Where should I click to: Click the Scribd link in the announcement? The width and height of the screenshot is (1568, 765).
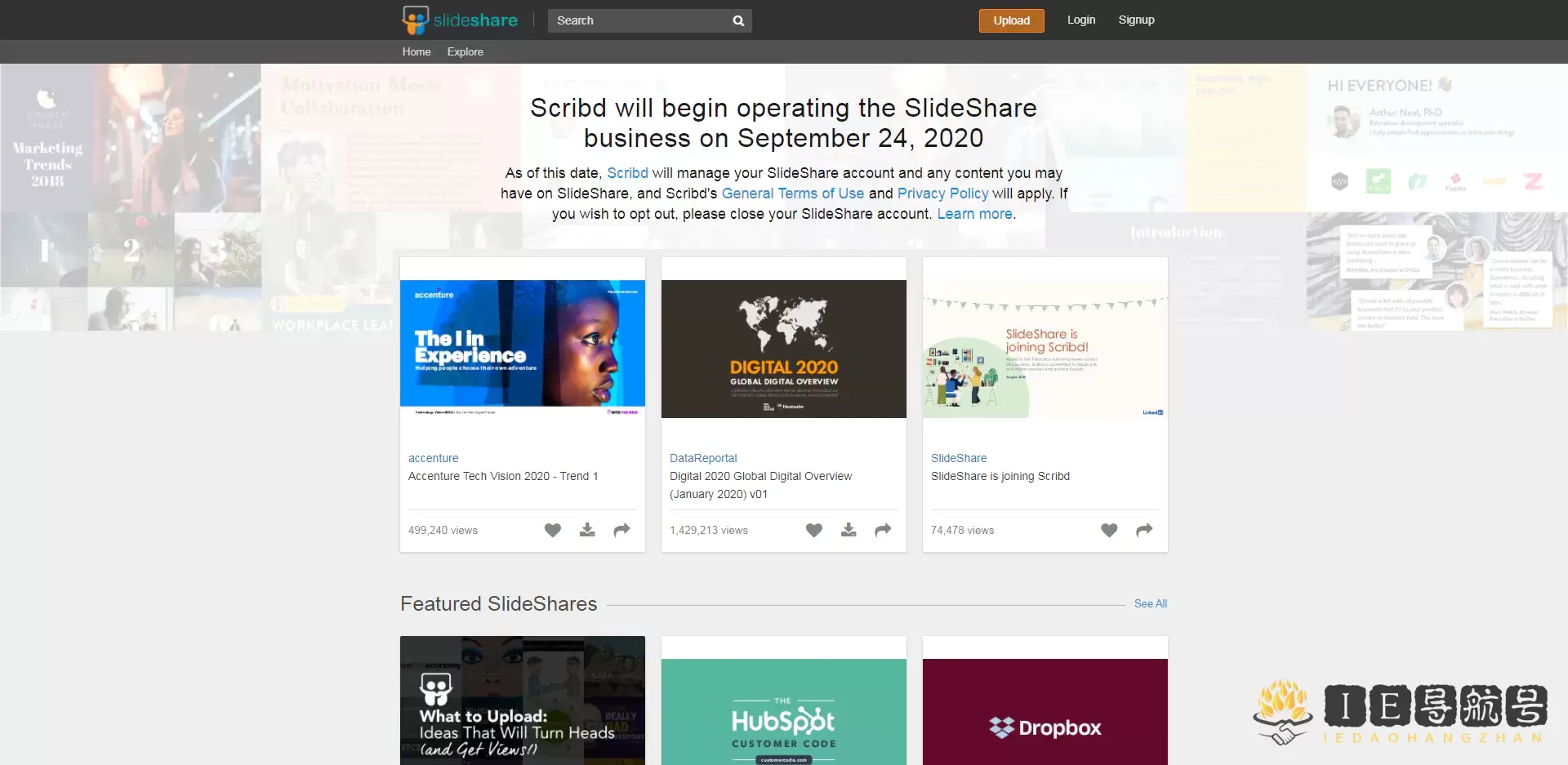coord(626,173)
